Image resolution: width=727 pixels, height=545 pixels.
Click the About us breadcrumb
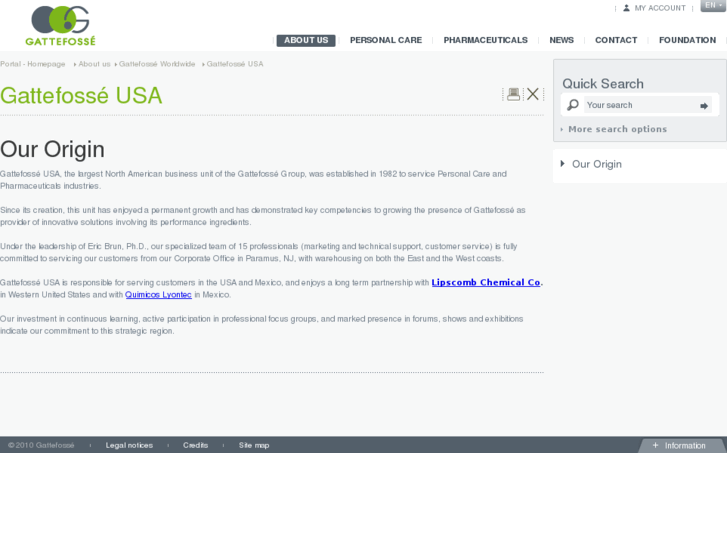pos(94,64)
